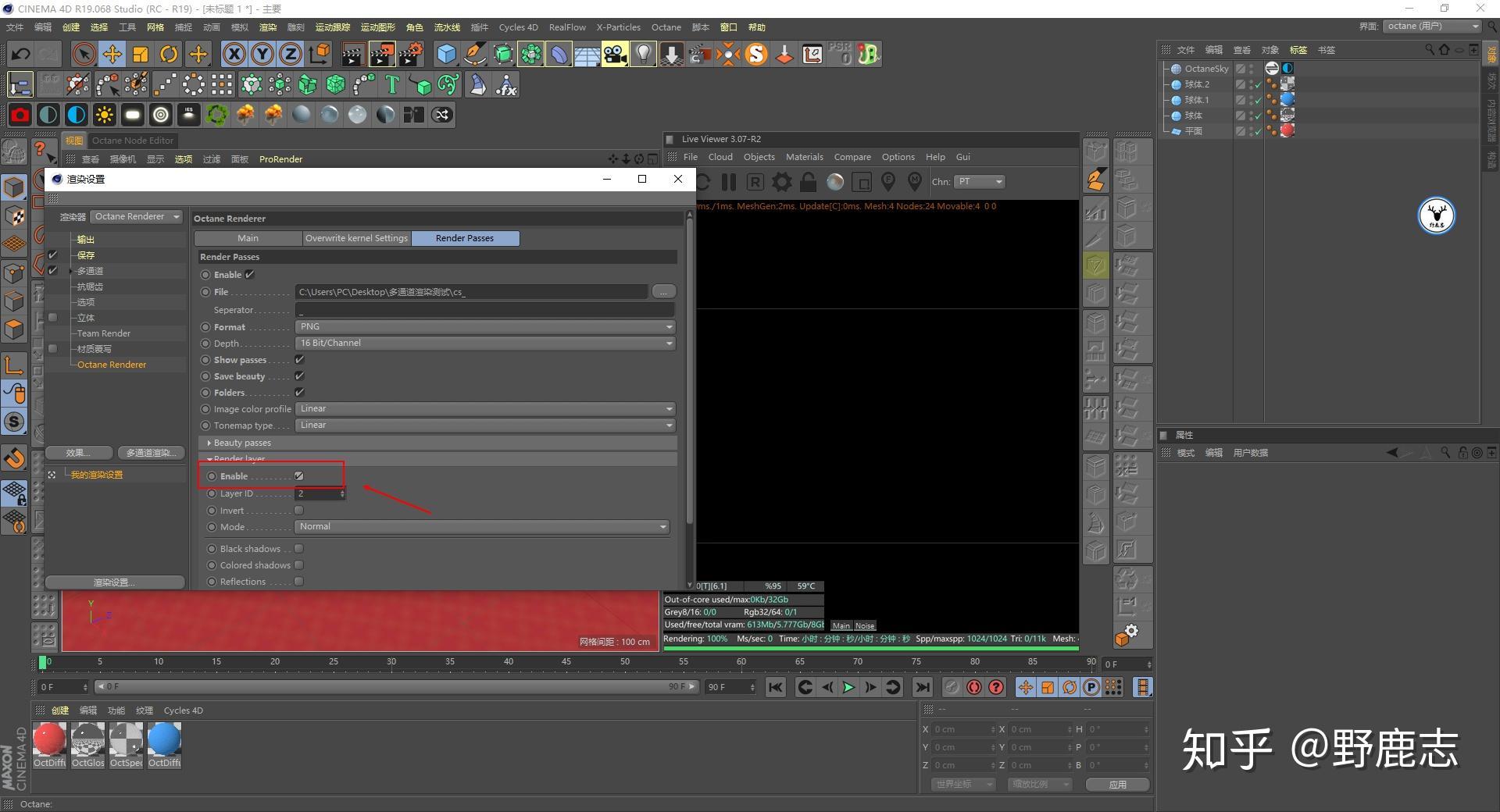Click the file browse '...' button
Viewport: 1500px width, 812px height.
click(x=663, y=292)
